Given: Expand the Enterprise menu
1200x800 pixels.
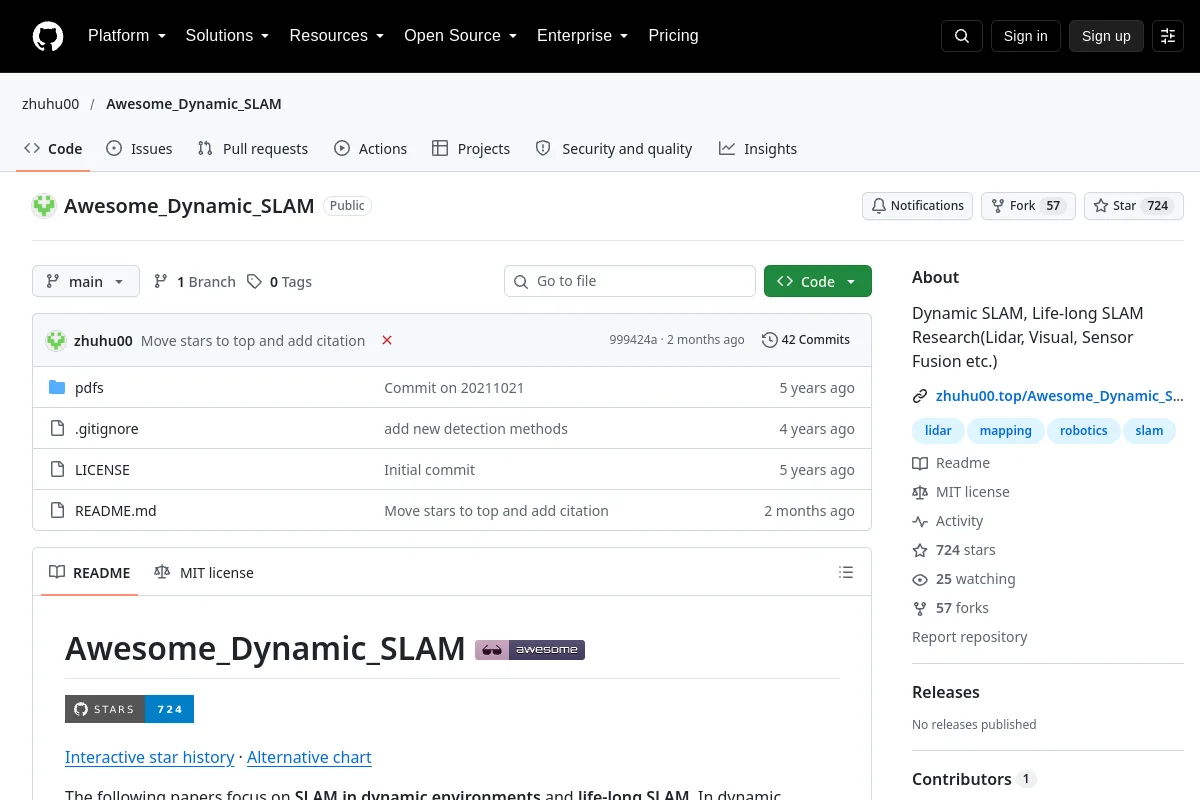Looking at the screenshot, I should 583,36.
